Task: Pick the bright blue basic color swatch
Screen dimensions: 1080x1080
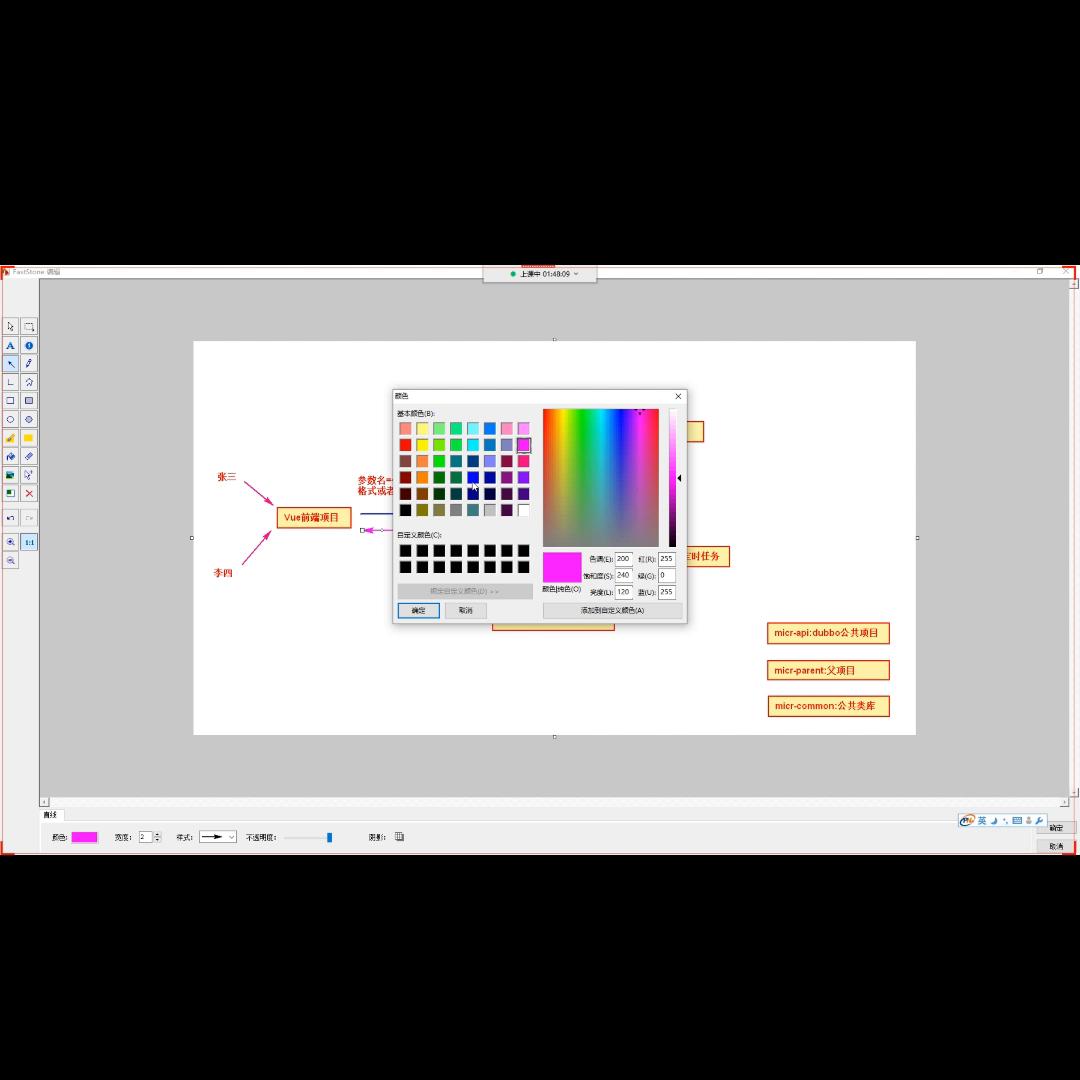Action: pos(473,477)
